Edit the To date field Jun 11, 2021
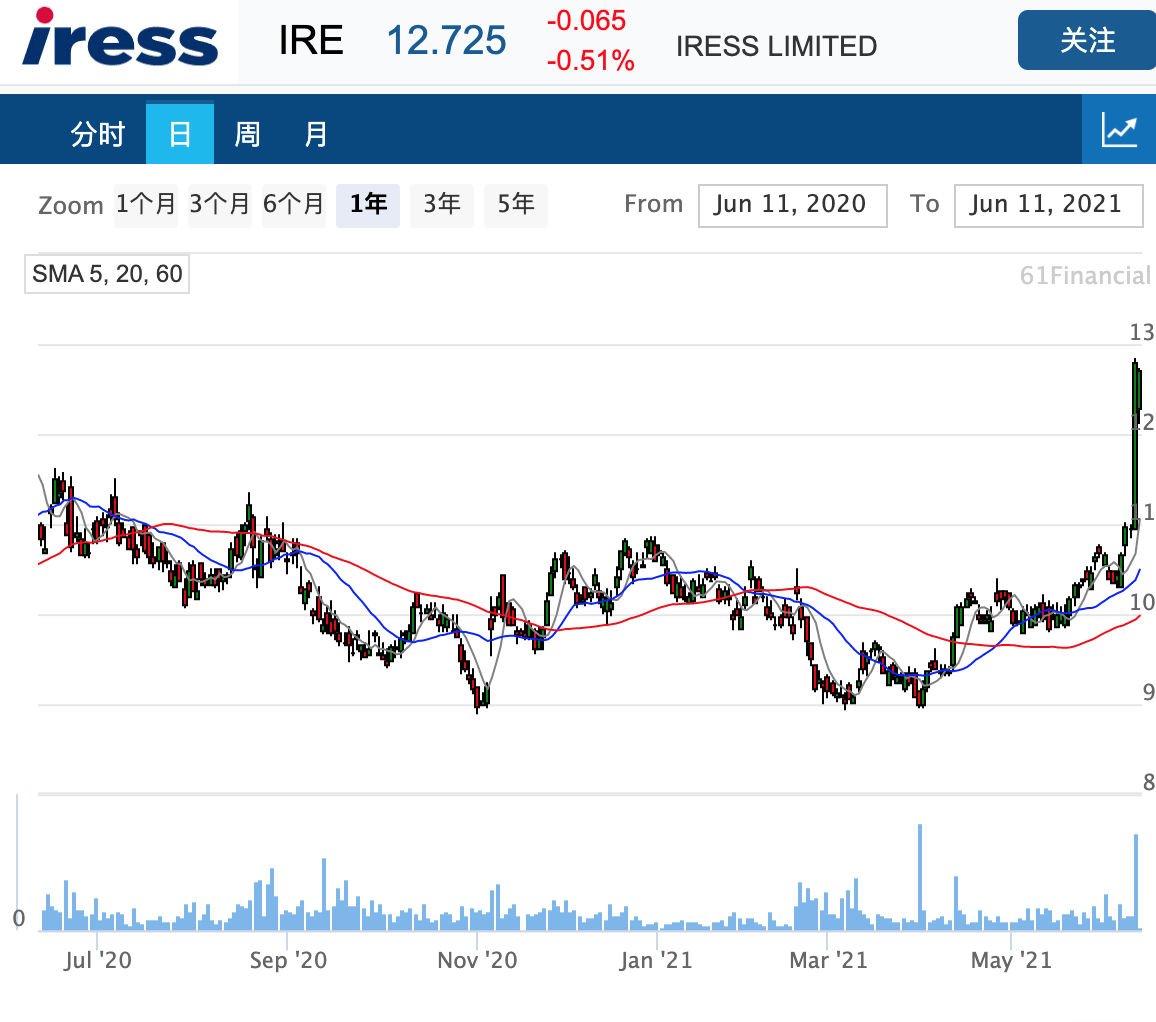This screenshot has height=1022, width=1156. (x=1048, y=205)
